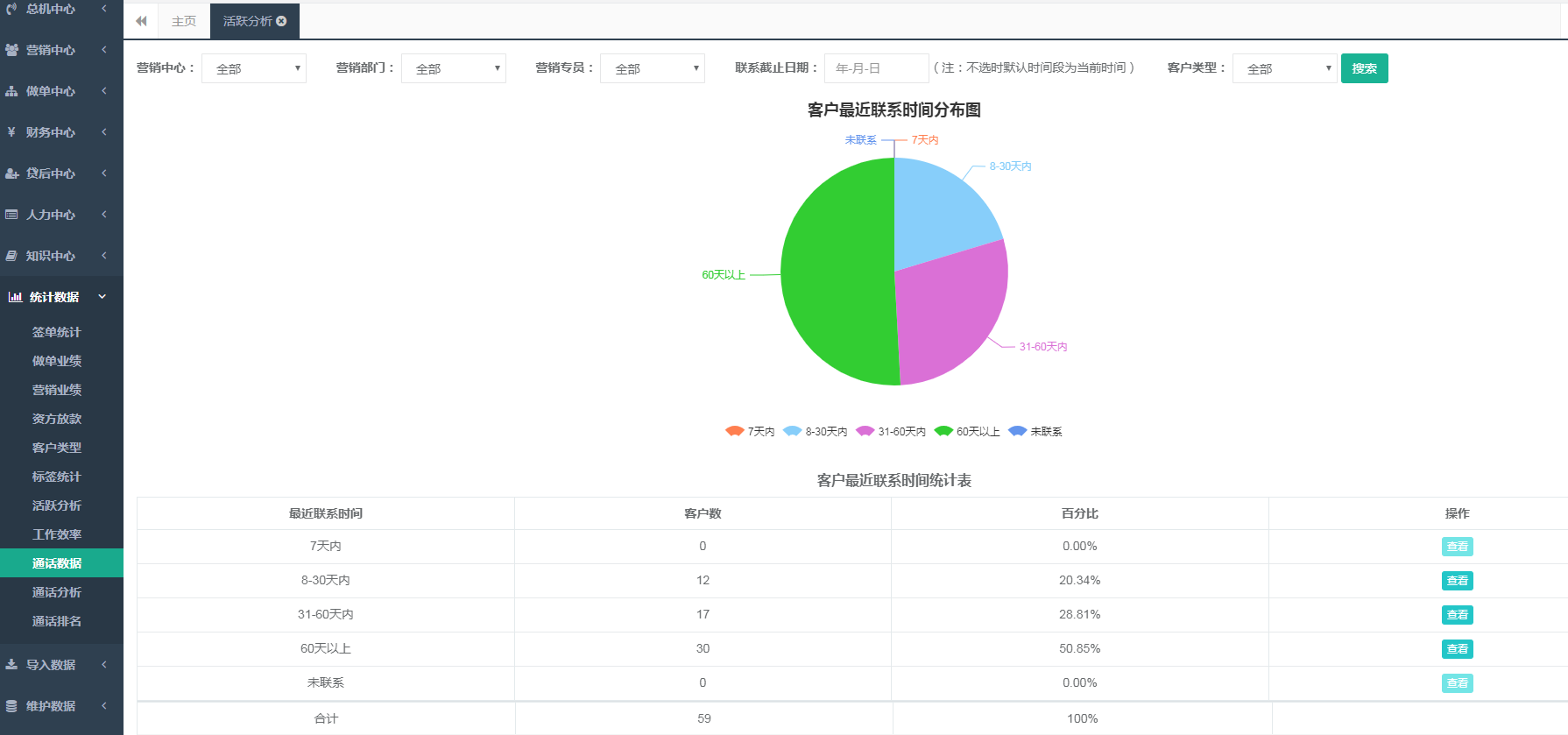Image resolution: width=1568 pixels, height=735 pixels.
Task: Toggle the 未联系 legend item
Action: tap(1035, 431)
